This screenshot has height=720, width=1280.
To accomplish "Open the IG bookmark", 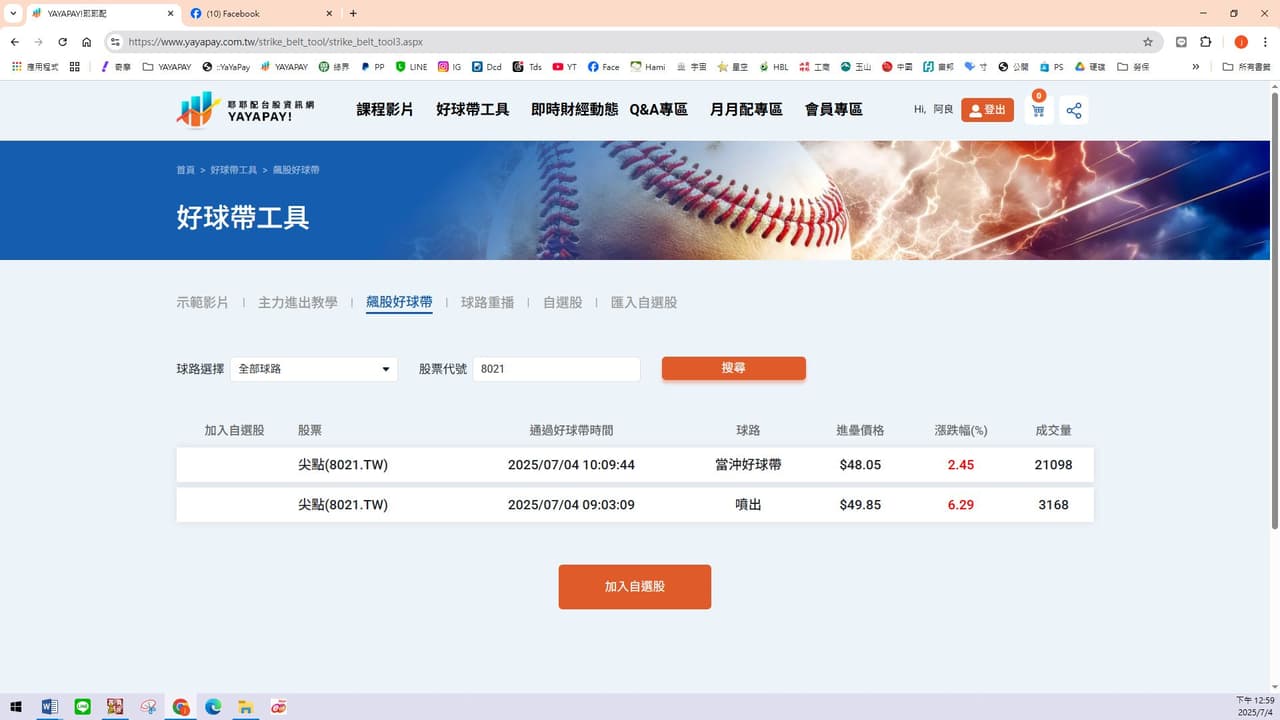I will [450, 67].
